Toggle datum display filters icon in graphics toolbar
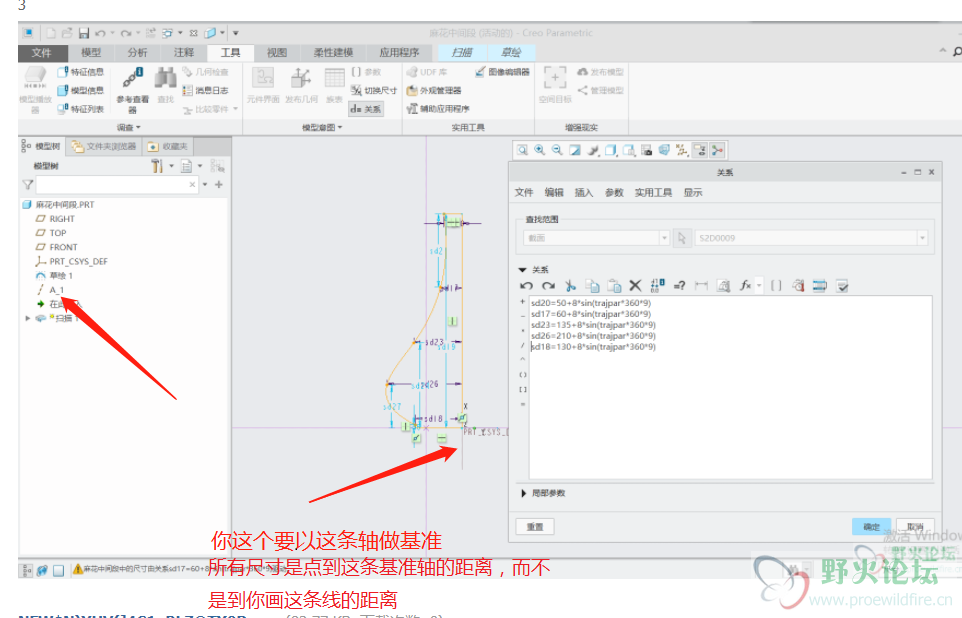The width and height of the screenshot is (962, 618). (x=682, y=150)
